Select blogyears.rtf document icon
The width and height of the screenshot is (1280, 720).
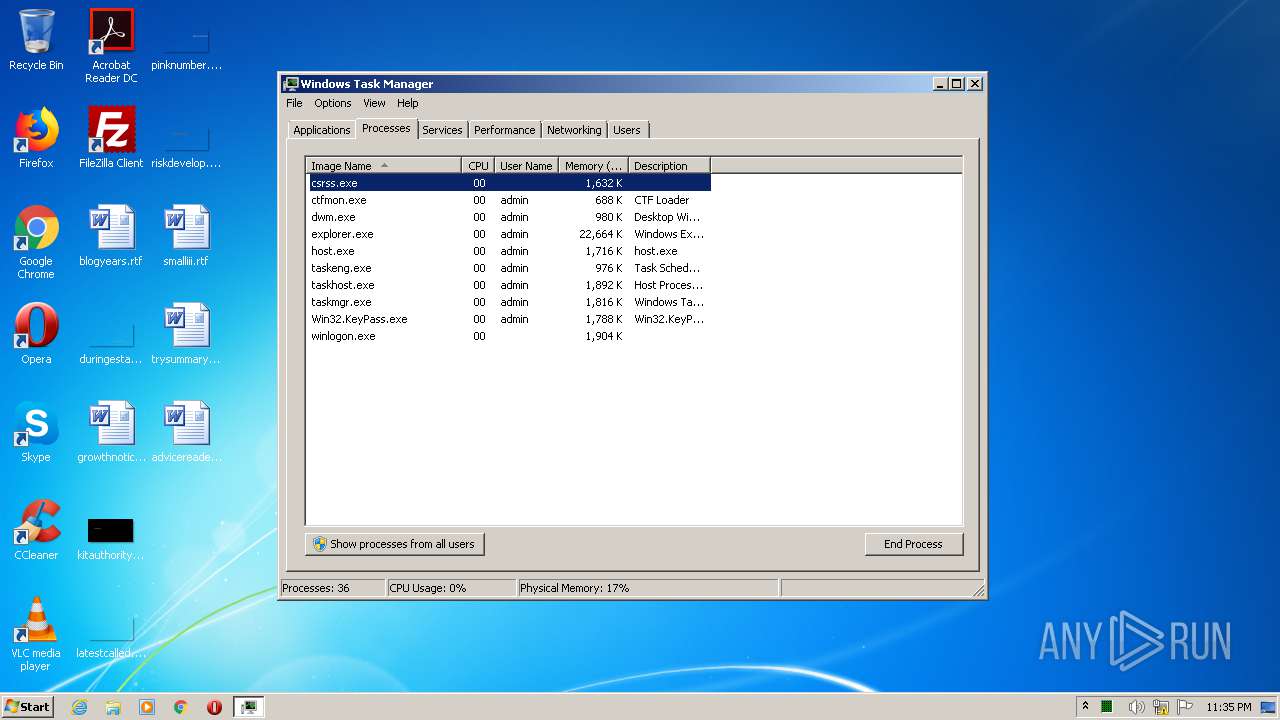click(111, 236)
